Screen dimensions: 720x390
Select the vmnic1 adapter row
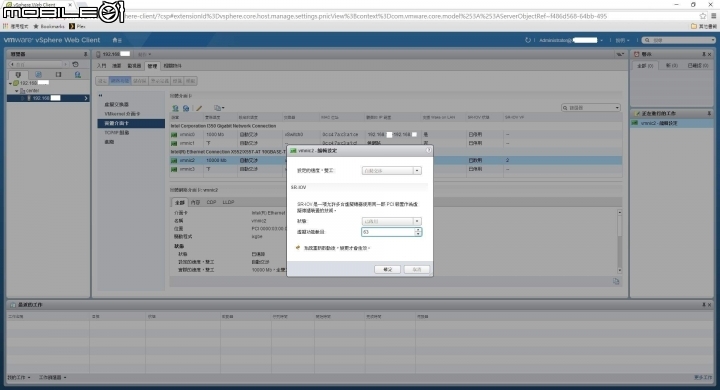coord(396,143)
